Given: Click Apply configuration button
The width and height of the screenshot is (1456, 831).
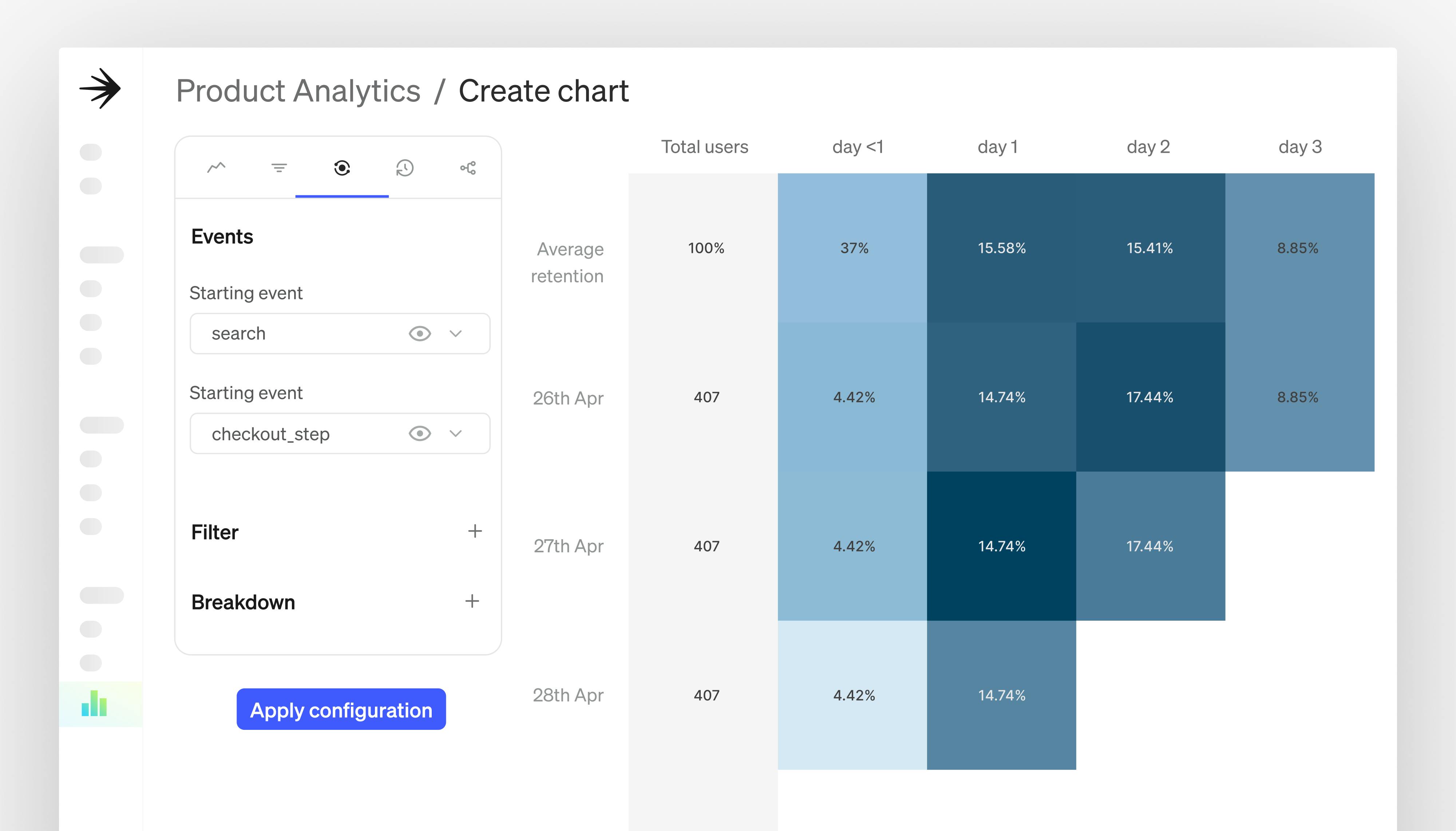Looking at the screenshot, I should click(341, 709).
